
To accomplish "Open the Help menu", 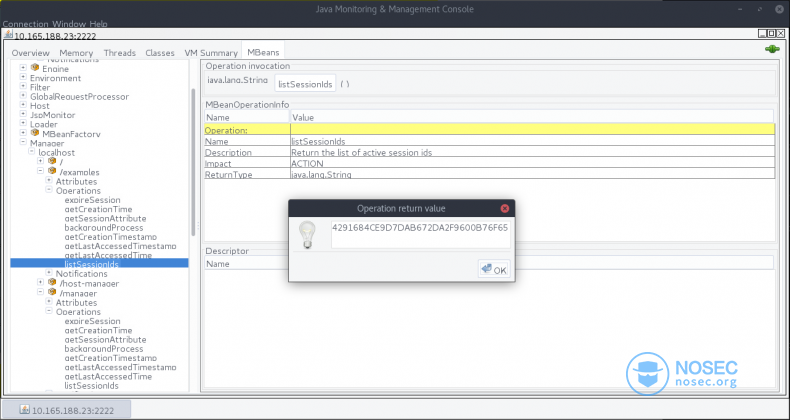I will point(98,24).
